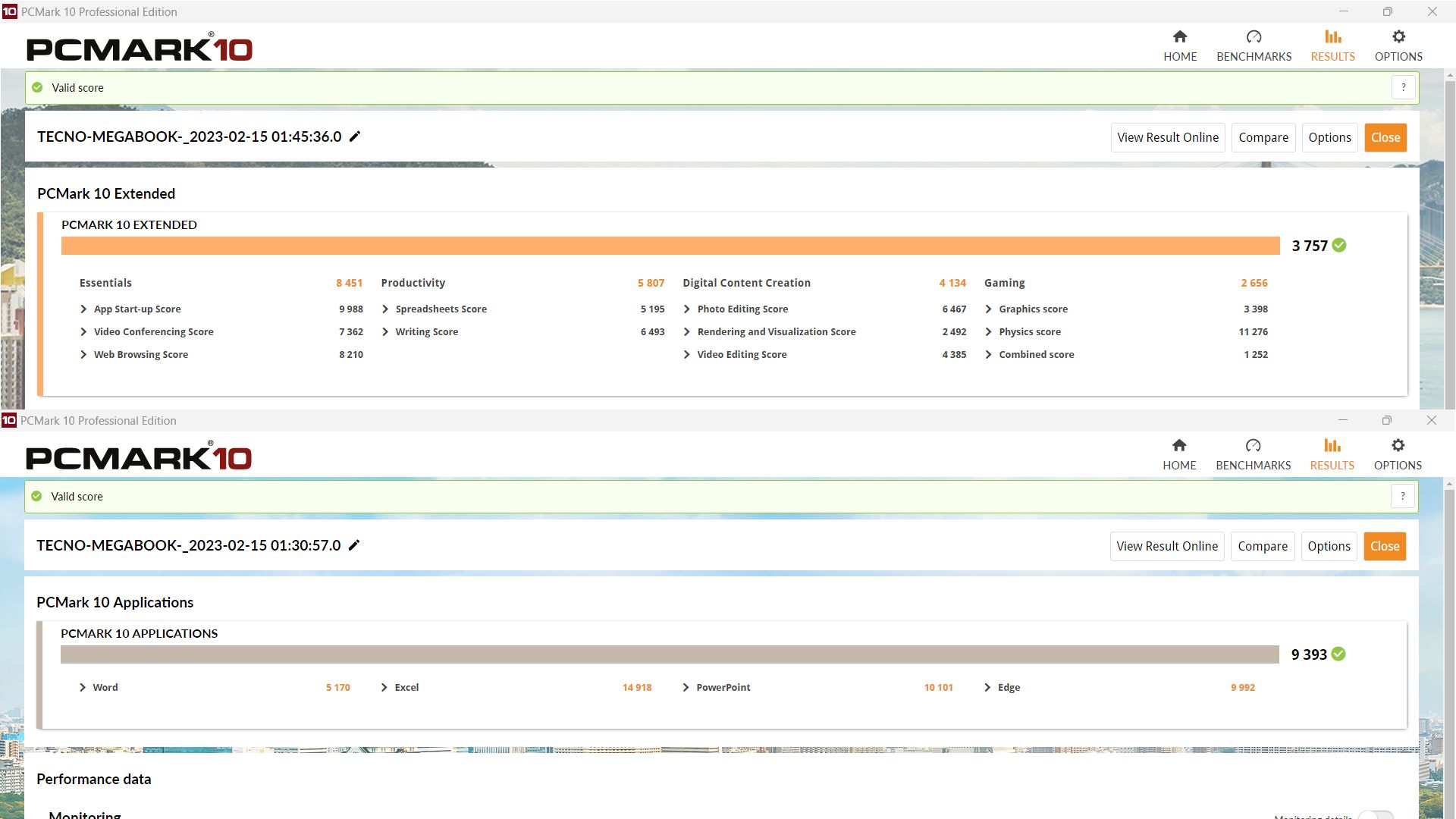The image size is (1456, 819).
Task: Expand Photo Editing Score details
Action: 687,309
